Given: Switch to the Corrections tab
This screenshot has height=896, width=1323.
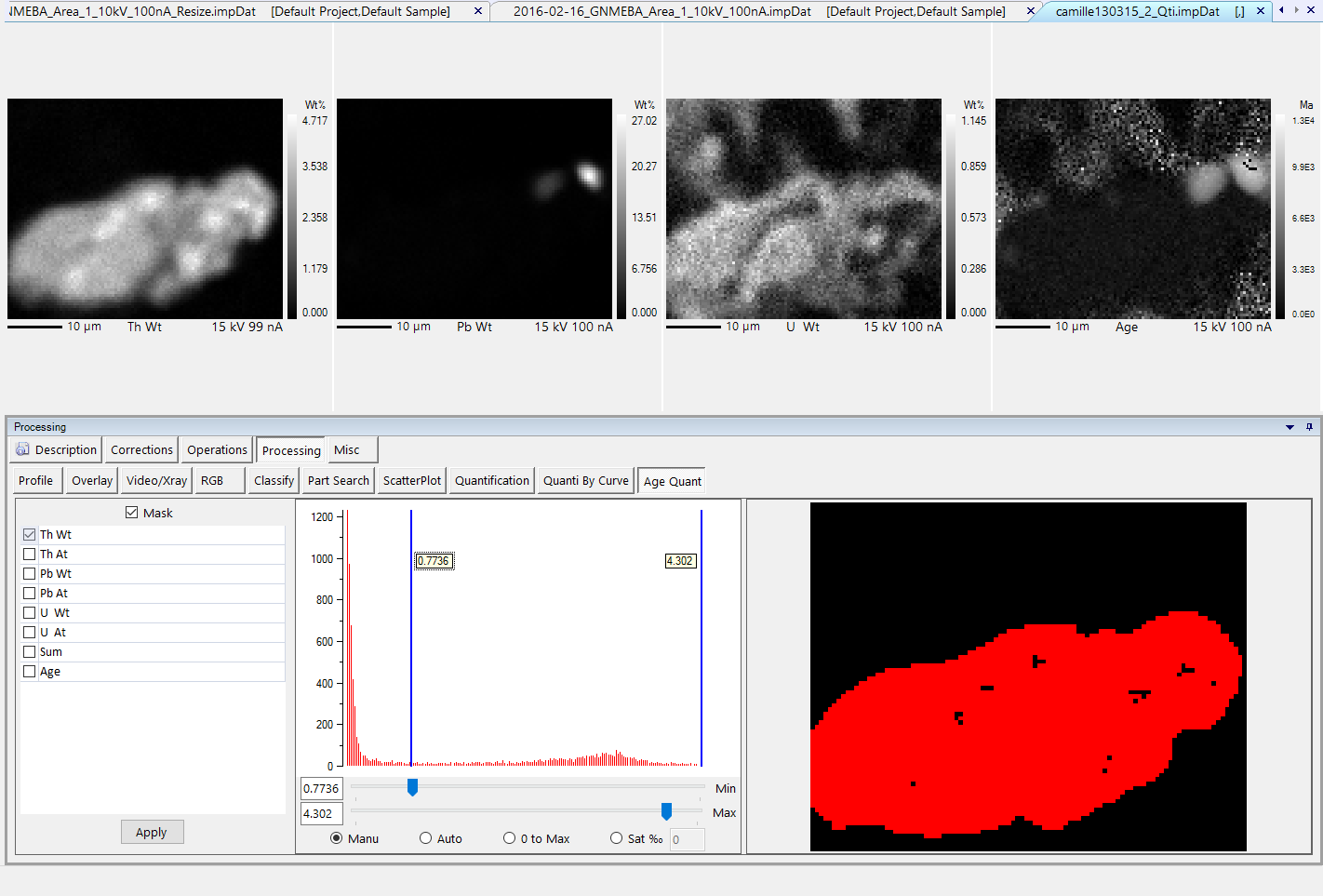Looking at the screenshot, I should tap(141, 450).
